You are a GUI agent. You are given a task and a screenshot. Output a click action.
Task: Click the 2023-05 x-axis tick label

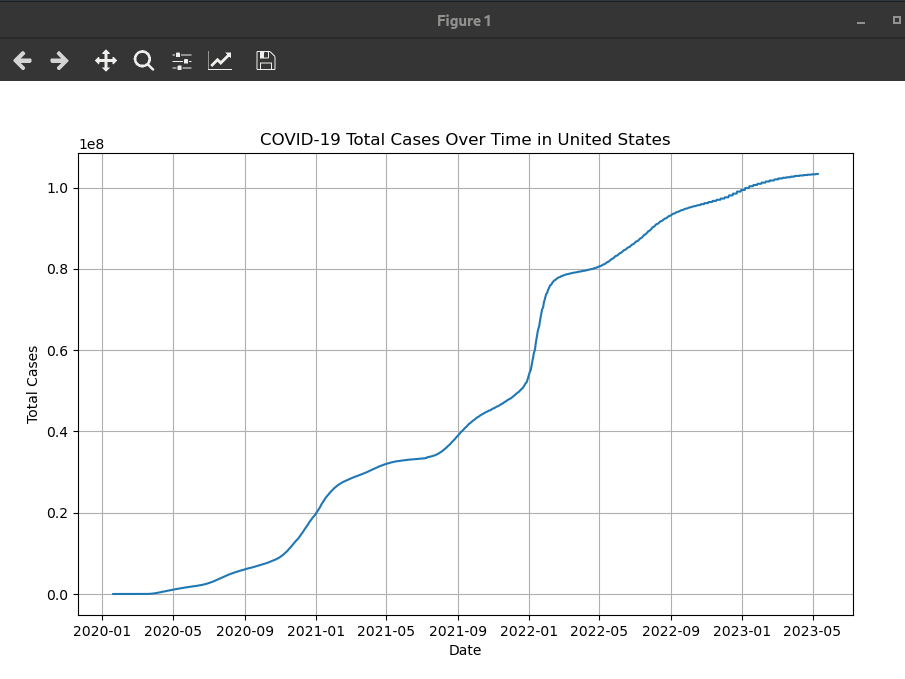point(812,631)
